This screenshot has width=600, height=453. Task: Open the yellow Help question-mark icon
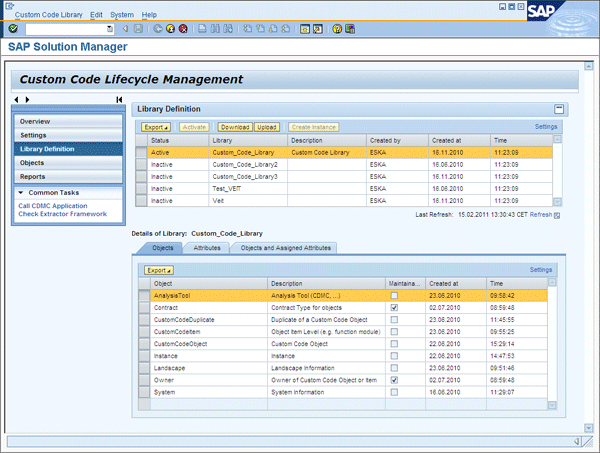pos(337,29)
